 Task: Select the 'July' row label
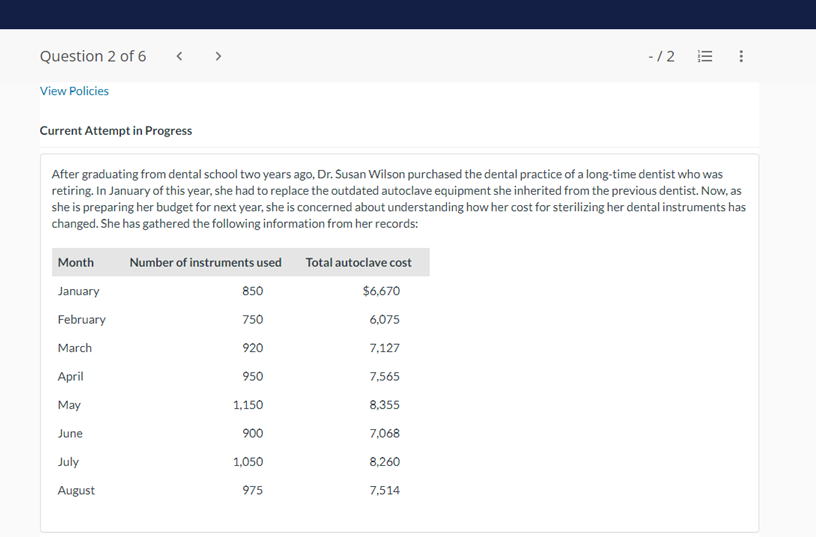68,462
